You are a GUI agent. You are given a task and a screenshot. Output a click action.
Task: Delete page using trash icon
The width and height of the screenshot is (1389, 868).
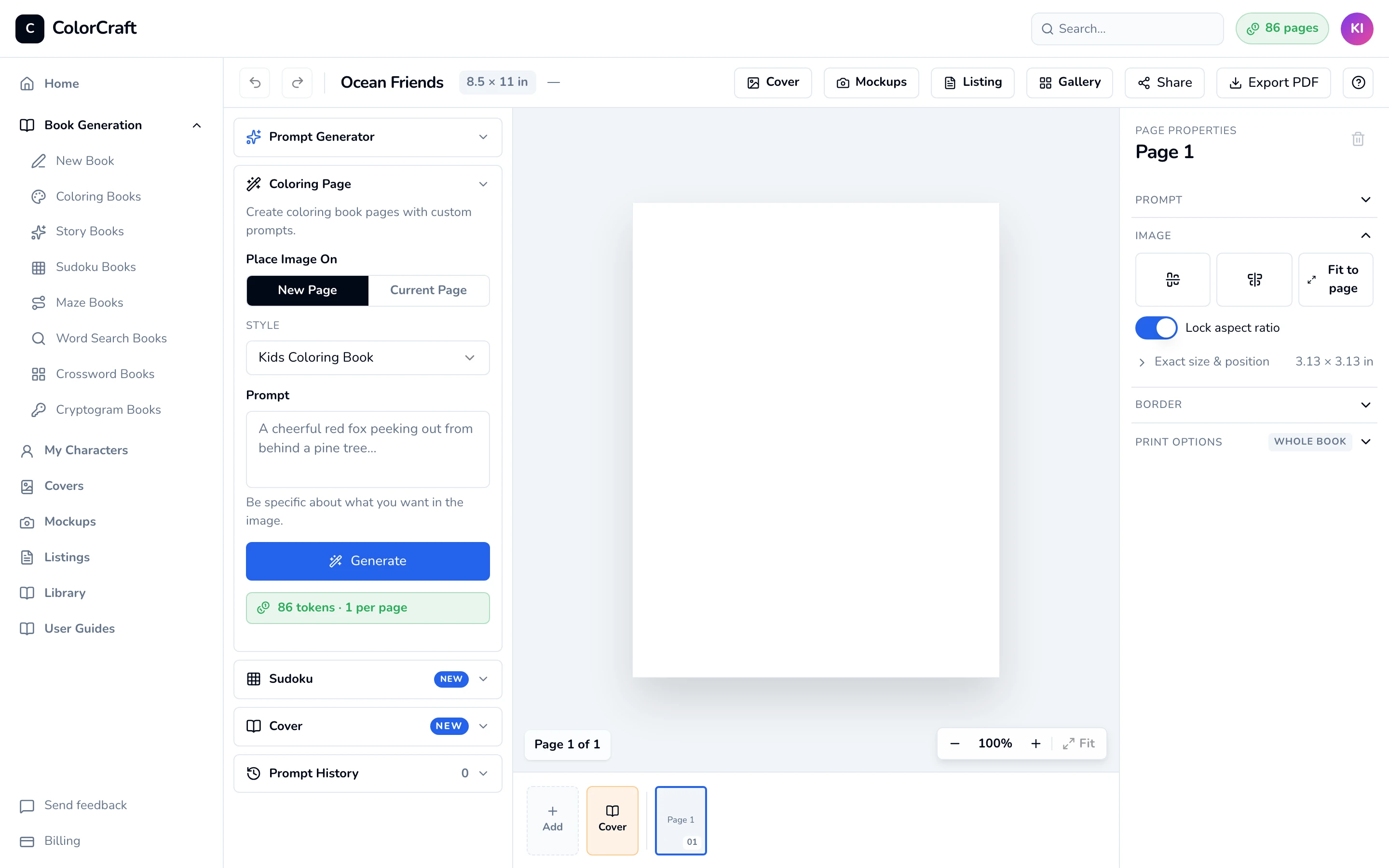1358,139
